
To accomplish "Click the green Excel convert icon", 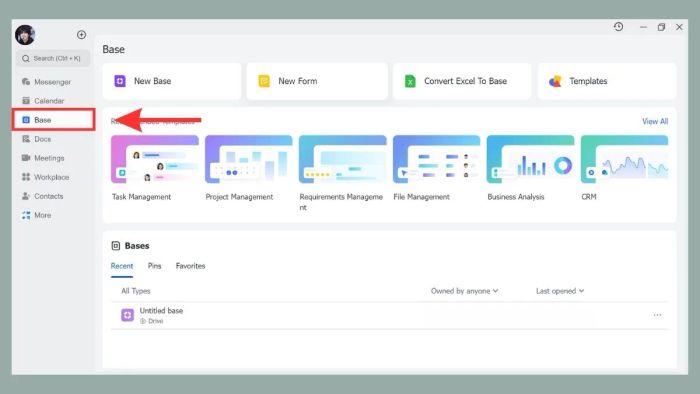I will pos(410,81).
